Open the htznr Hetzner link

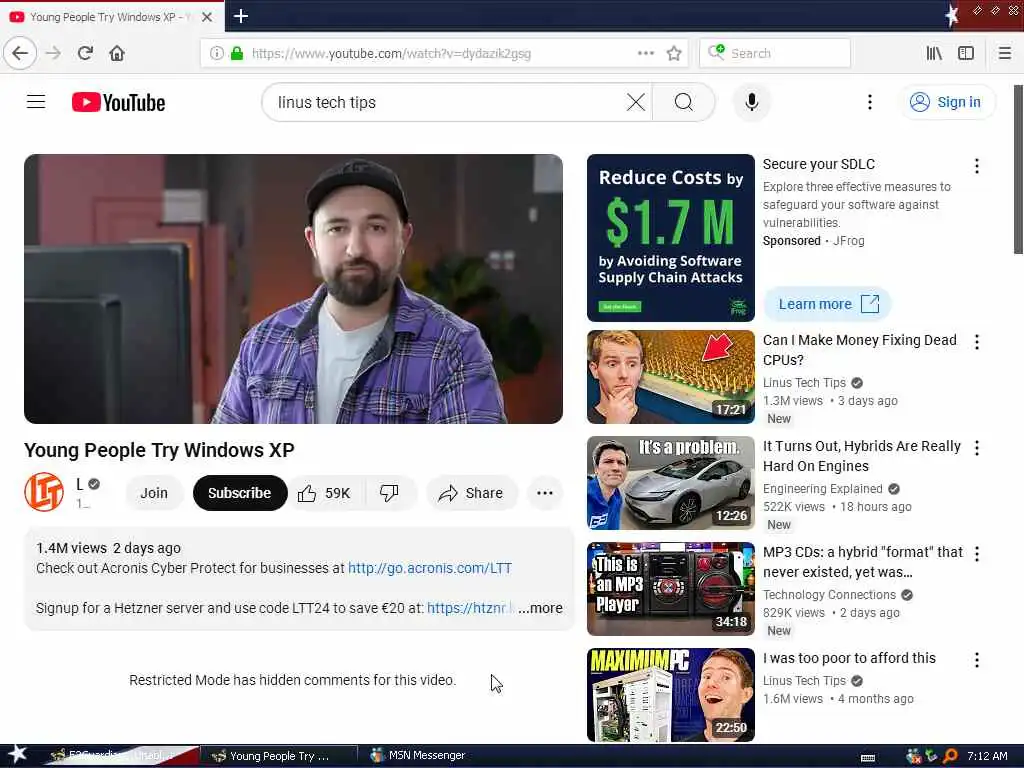pos(470,608)
